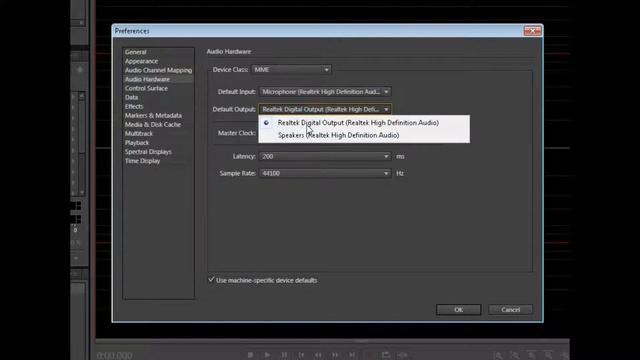Toggle the Loop Playback icon
Screen dimensions: 640x360
386,355
